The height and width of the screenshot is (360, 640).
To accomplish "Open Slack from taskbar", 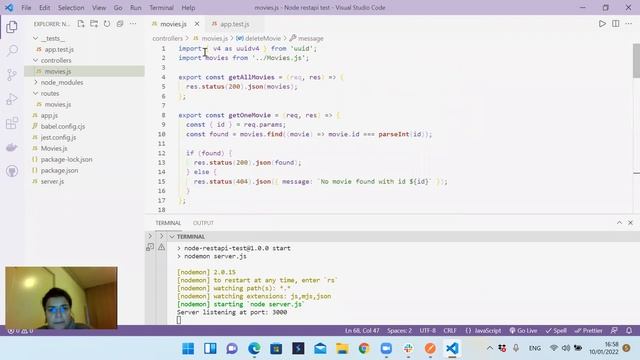I will pyautogui.click(x=408, y=349).
